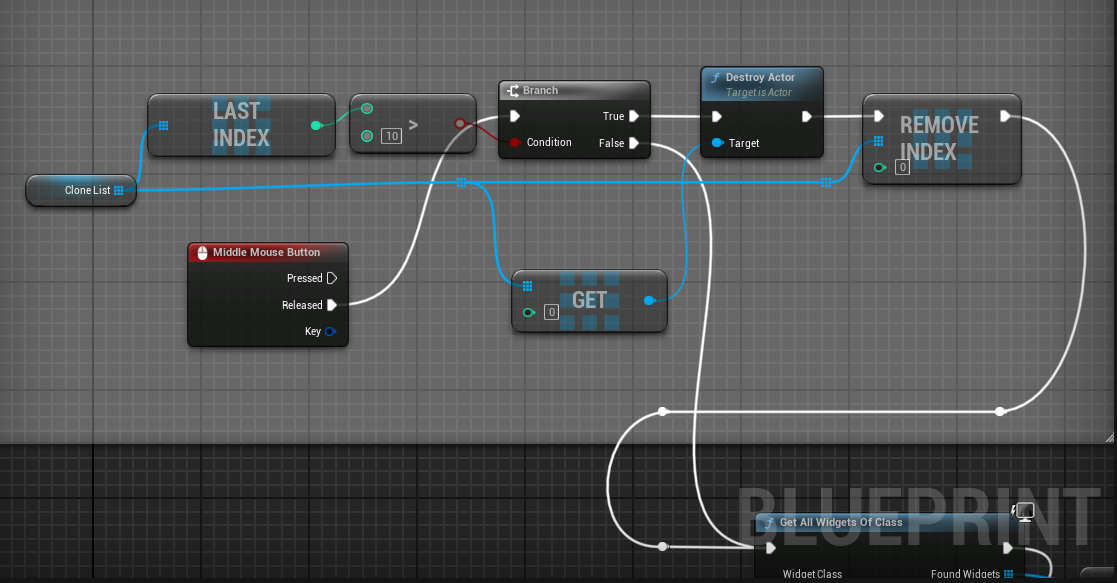This screenshot has height=583, width=1117.
Task: Click the Branch True output pin
Action: pyautogui.click(x=634, y=116)
